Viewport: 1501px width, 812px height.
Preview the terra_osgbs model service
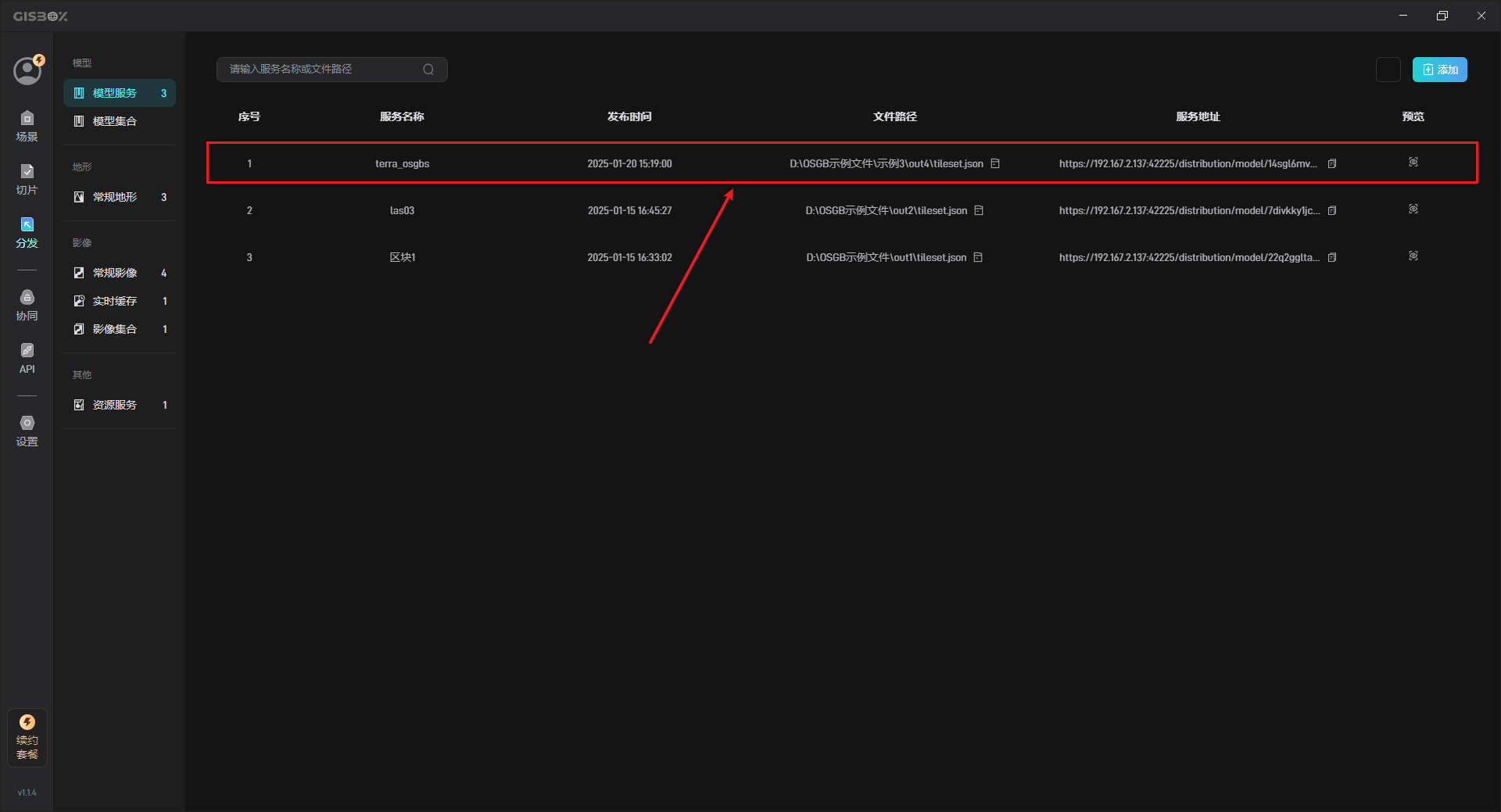pyautogui.click(x=1413, y=162)
